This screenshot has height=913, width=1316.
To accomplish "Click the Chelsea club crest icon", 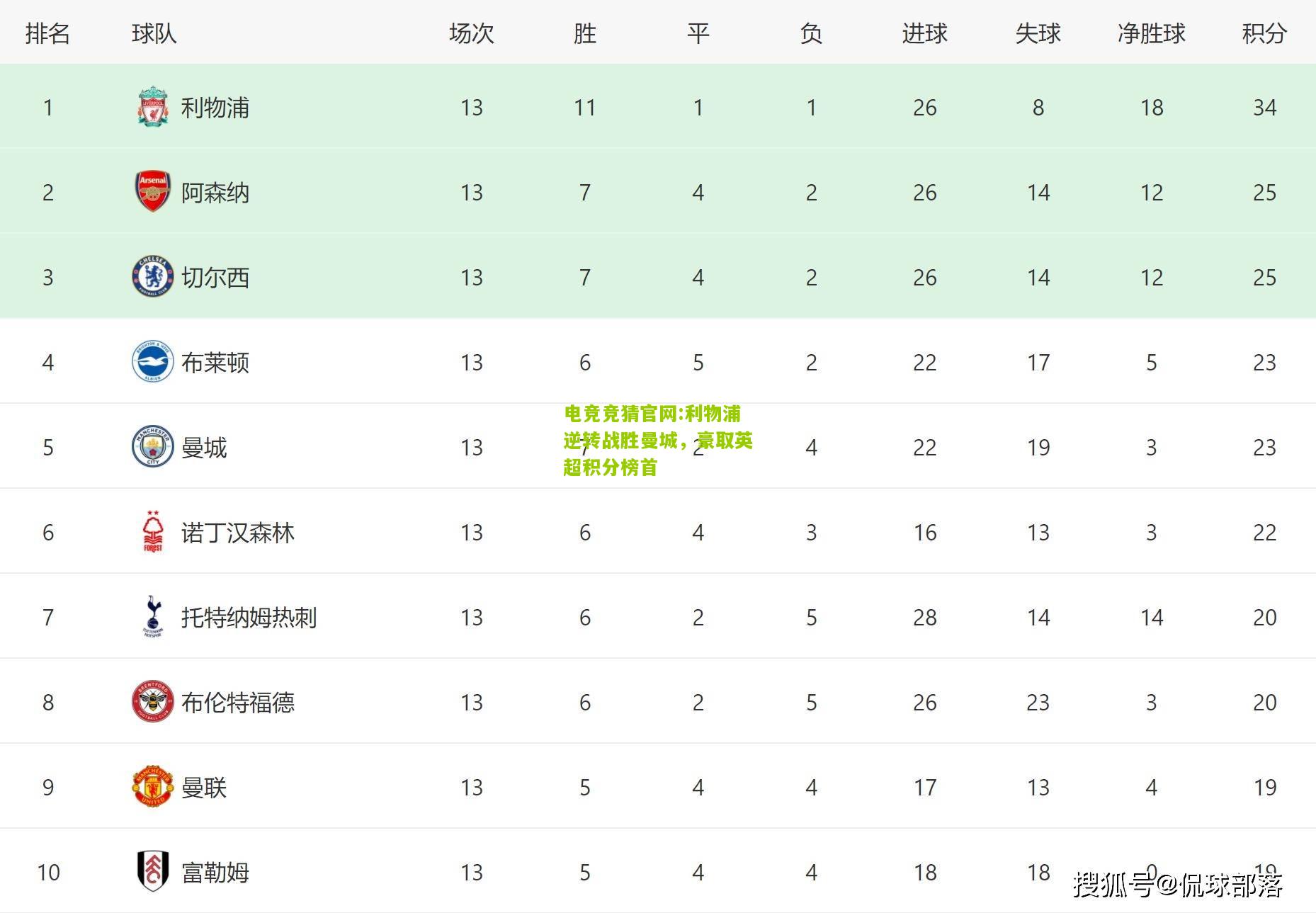I will tap(152, 276).
